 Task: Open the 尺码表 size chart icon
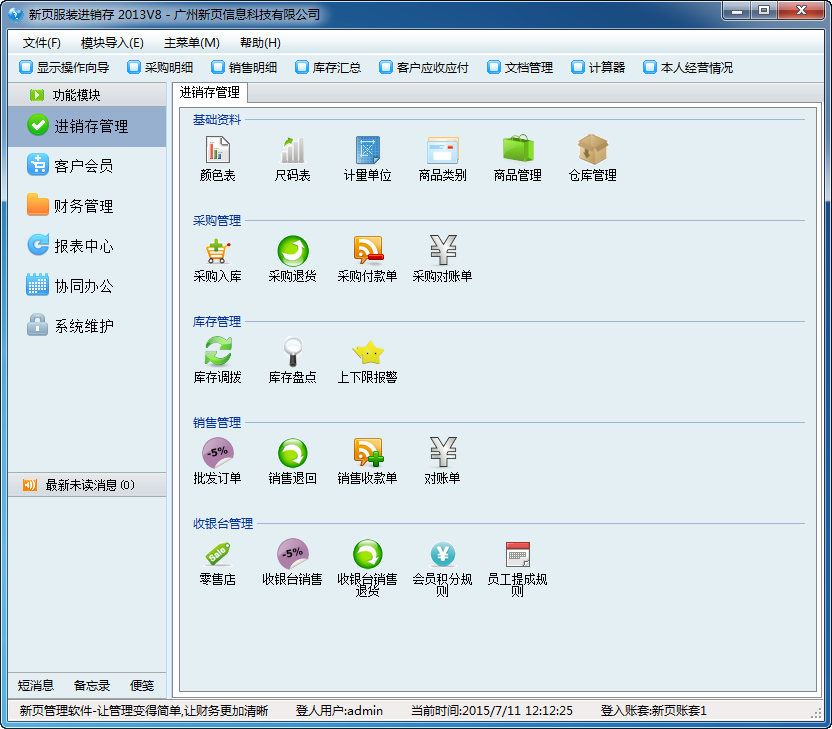[292, 151]
